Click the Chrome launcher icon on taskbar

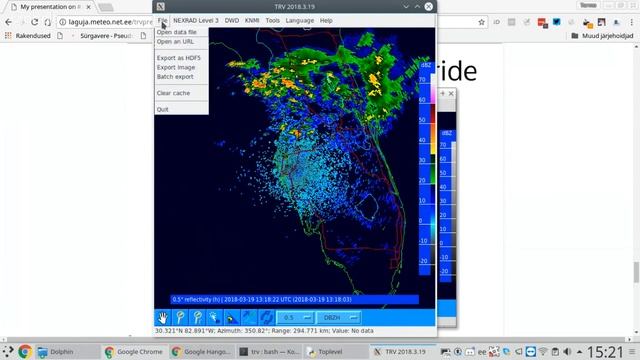[25, 351]
